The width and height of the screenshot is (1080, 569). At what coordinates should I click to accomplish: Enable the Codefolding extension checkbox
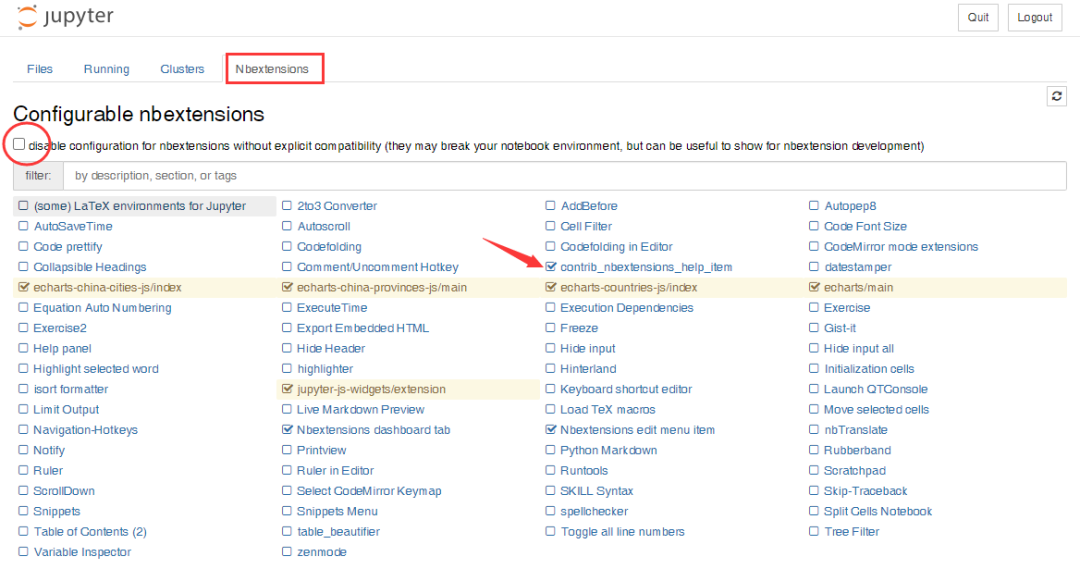tap(287, 247)
